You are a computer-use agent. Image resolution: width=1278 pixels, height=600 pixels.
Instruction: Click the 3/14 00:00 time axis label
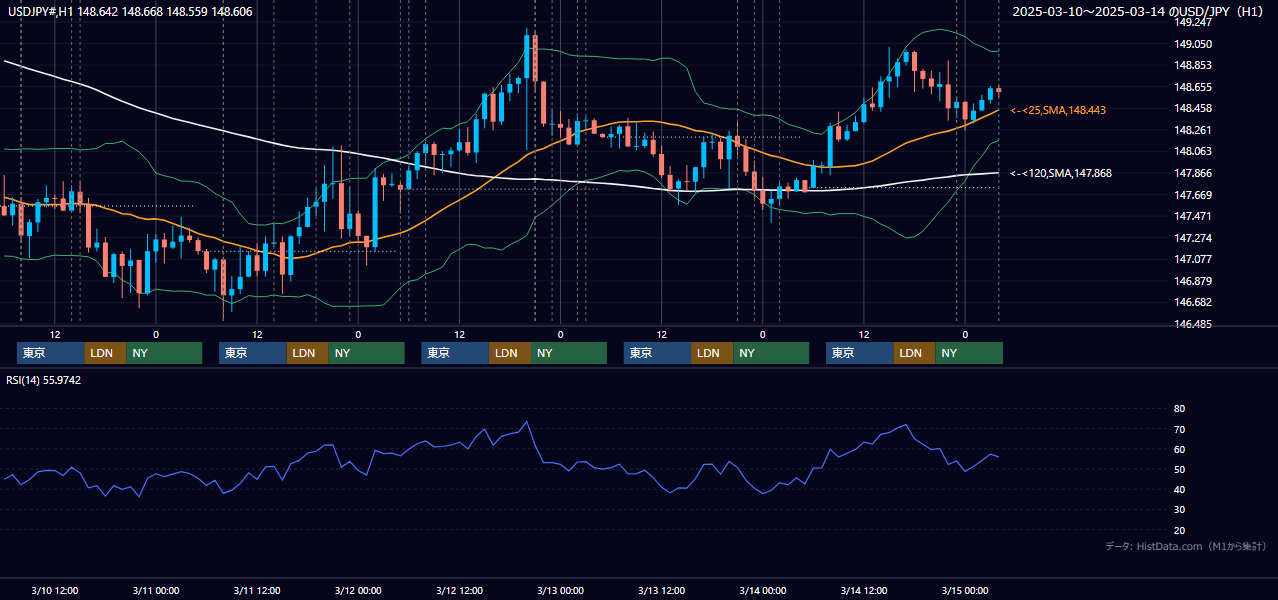click(x=762, y=590)
